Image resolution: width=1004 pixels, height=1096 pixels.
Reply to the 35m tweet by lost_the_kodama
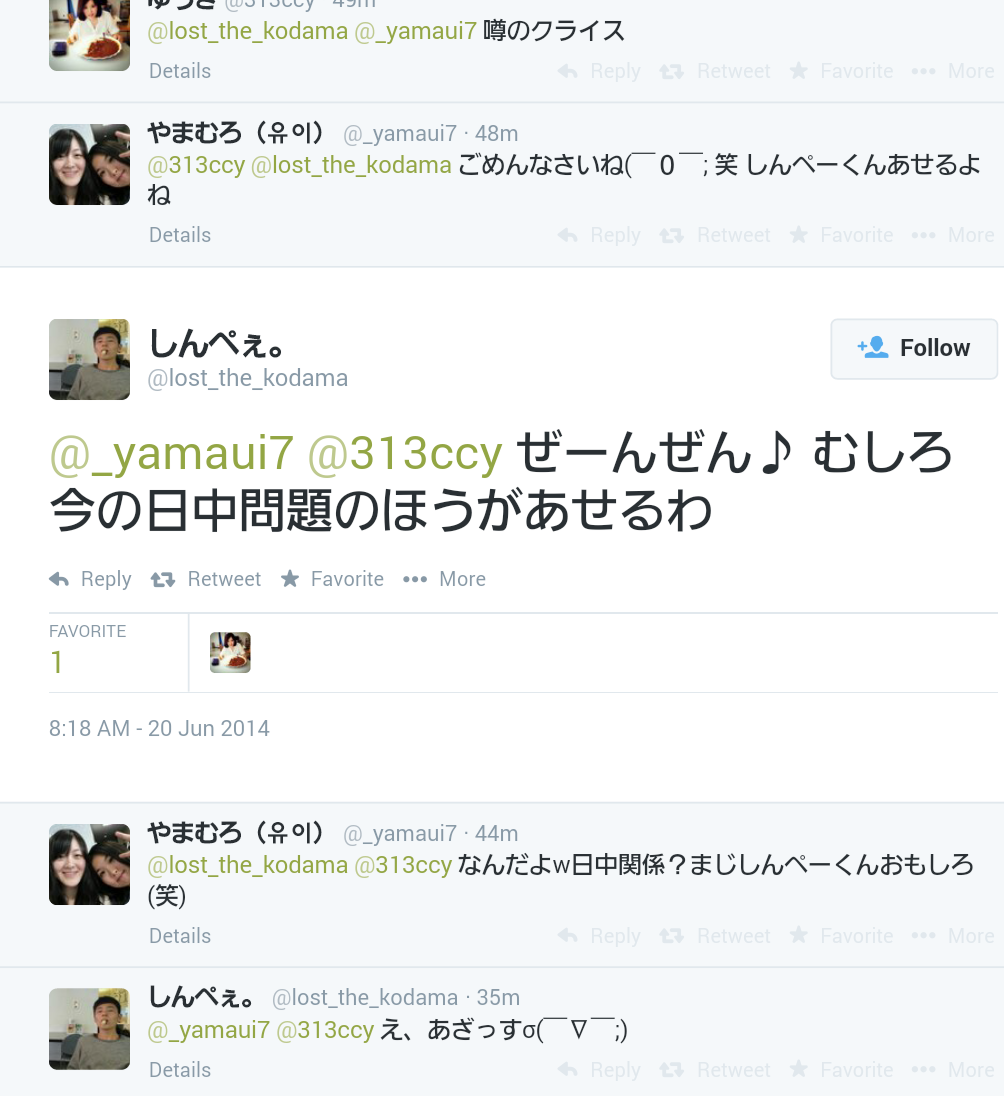(599, 1070)
